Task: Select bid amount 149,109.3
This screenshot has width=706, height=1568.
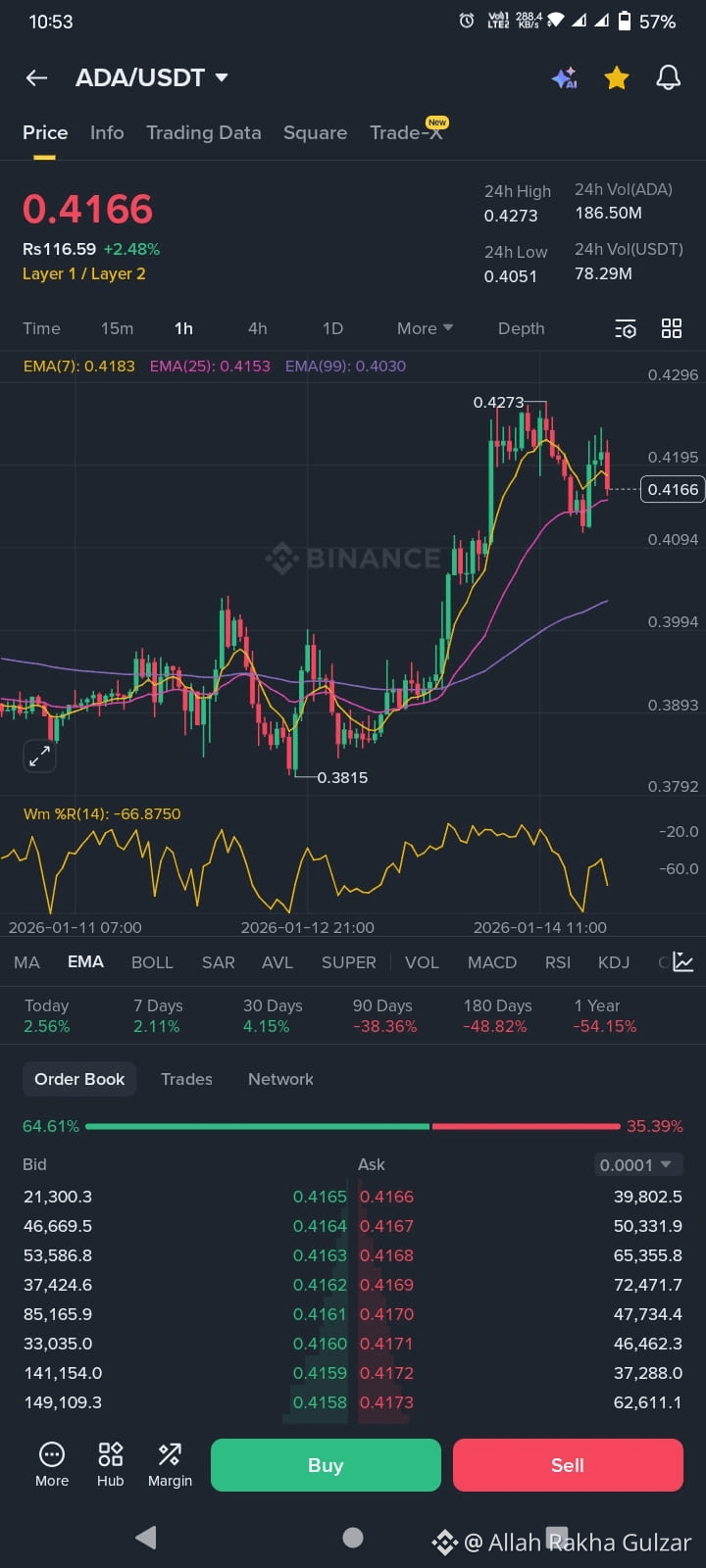Action: click(63, 1402)
